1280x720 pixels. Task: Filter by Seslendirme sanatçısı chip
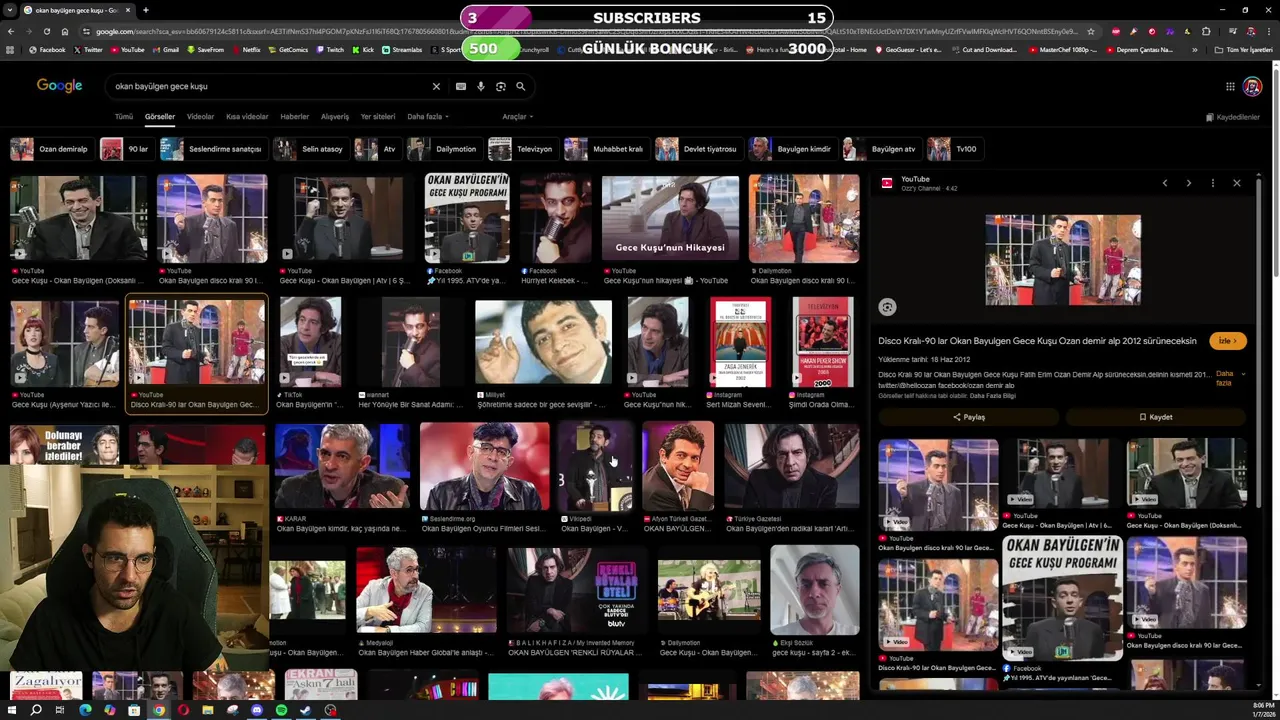click(x=212, y=149)
